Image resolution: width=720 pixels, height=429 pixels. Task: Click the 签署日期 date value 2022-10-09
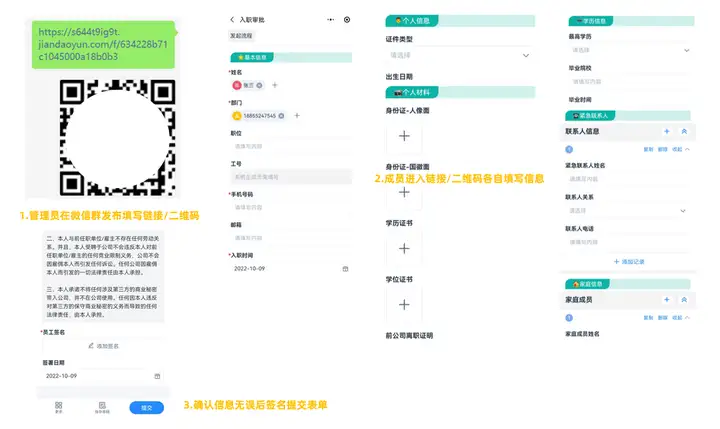click(61, 376)
